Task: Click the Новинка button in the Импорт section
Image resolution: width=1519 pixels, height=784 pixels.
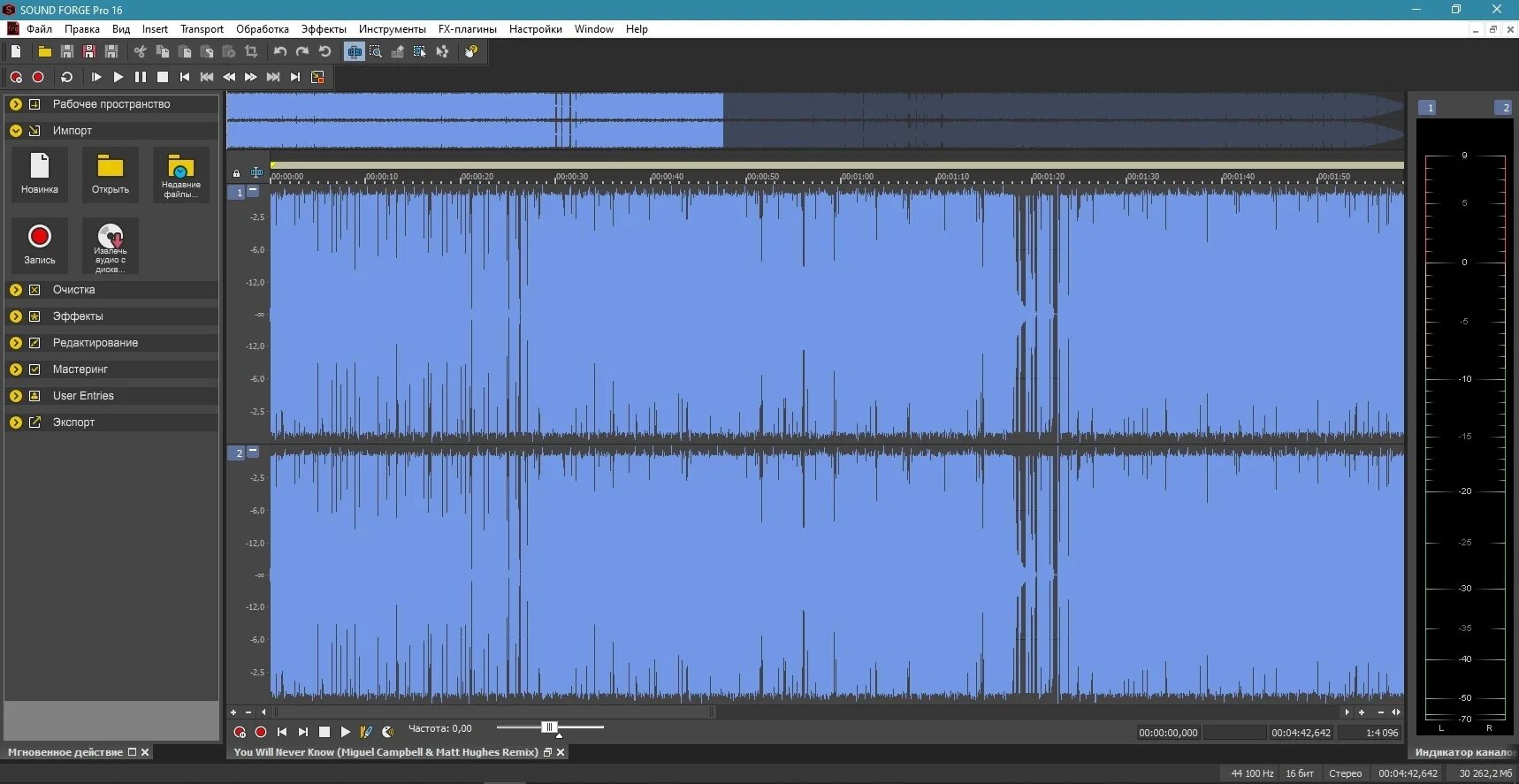Action: (x=40, y=175)
